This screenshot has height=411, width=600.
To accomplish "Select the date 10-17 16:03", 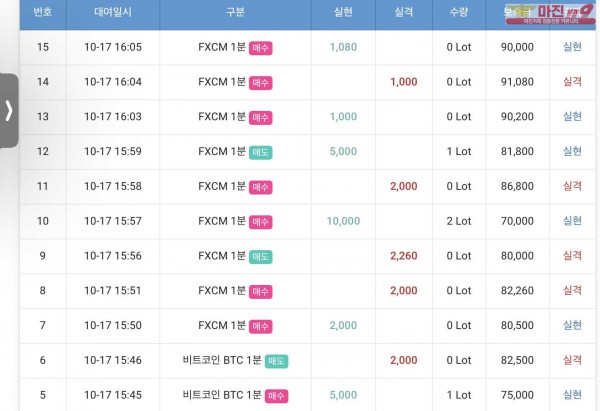I will tap(113, 117).
